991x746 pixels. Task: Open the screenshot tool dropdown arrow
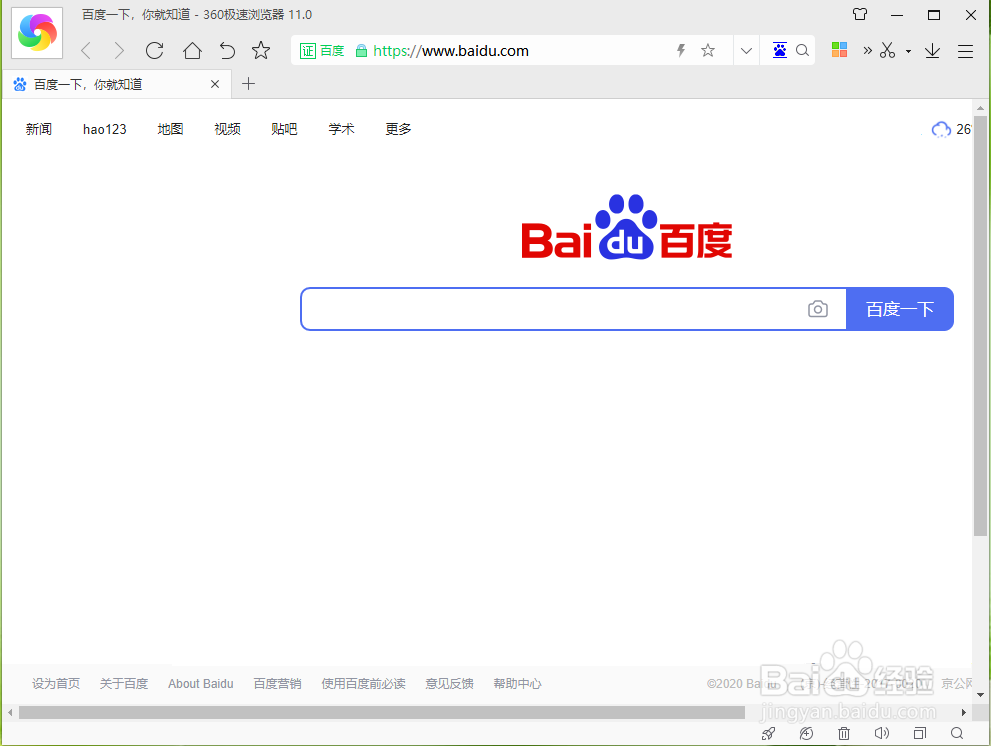908,51
